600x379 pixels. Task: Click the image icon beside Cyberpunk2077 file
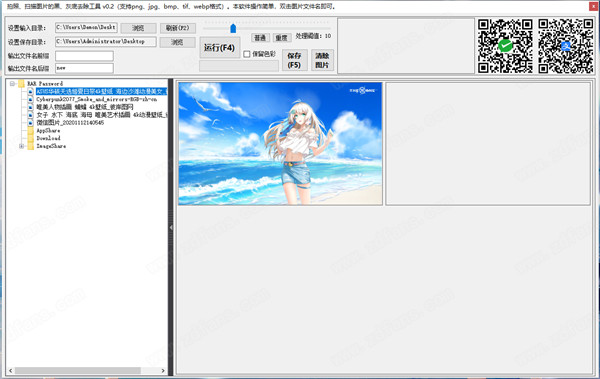pos(31,99)
